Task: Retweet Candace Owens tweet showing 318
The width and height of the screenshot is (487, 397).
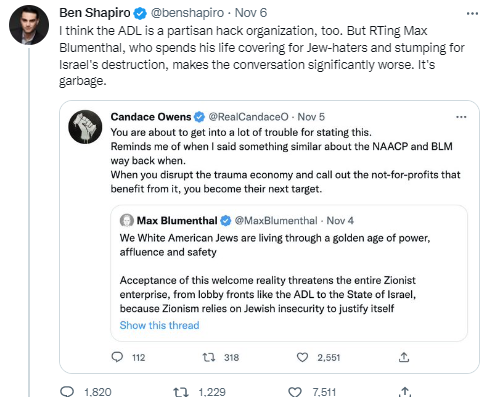Action: 209,357
